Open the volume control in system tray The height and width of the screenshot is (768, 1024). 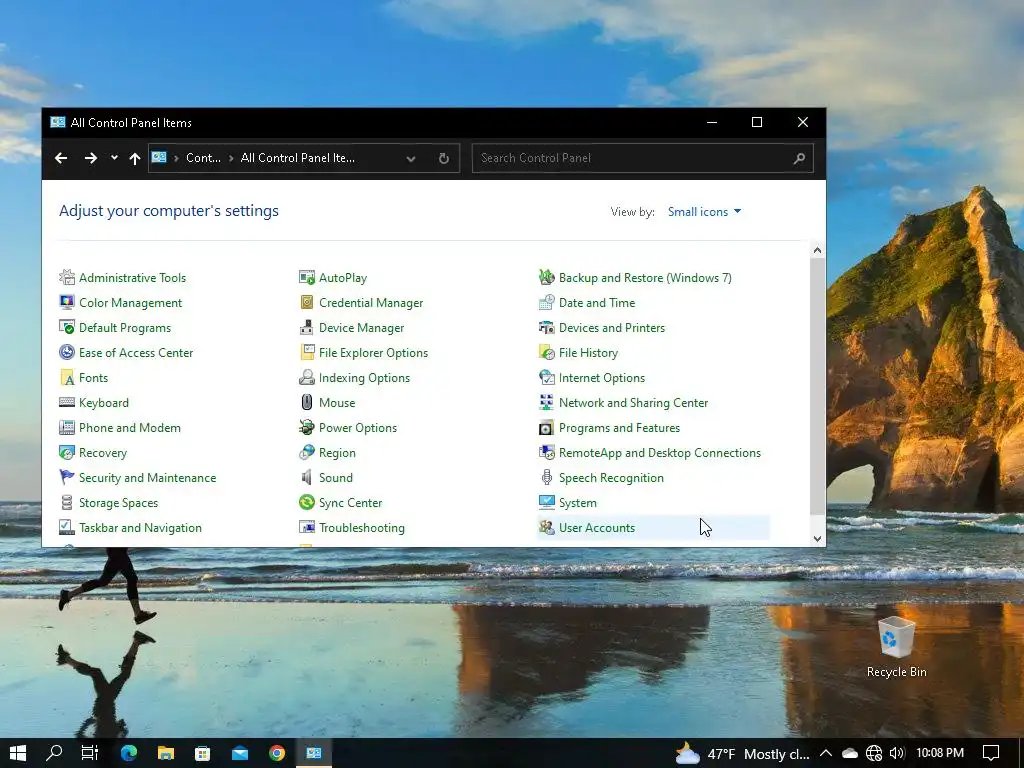(x=897, y=753)
